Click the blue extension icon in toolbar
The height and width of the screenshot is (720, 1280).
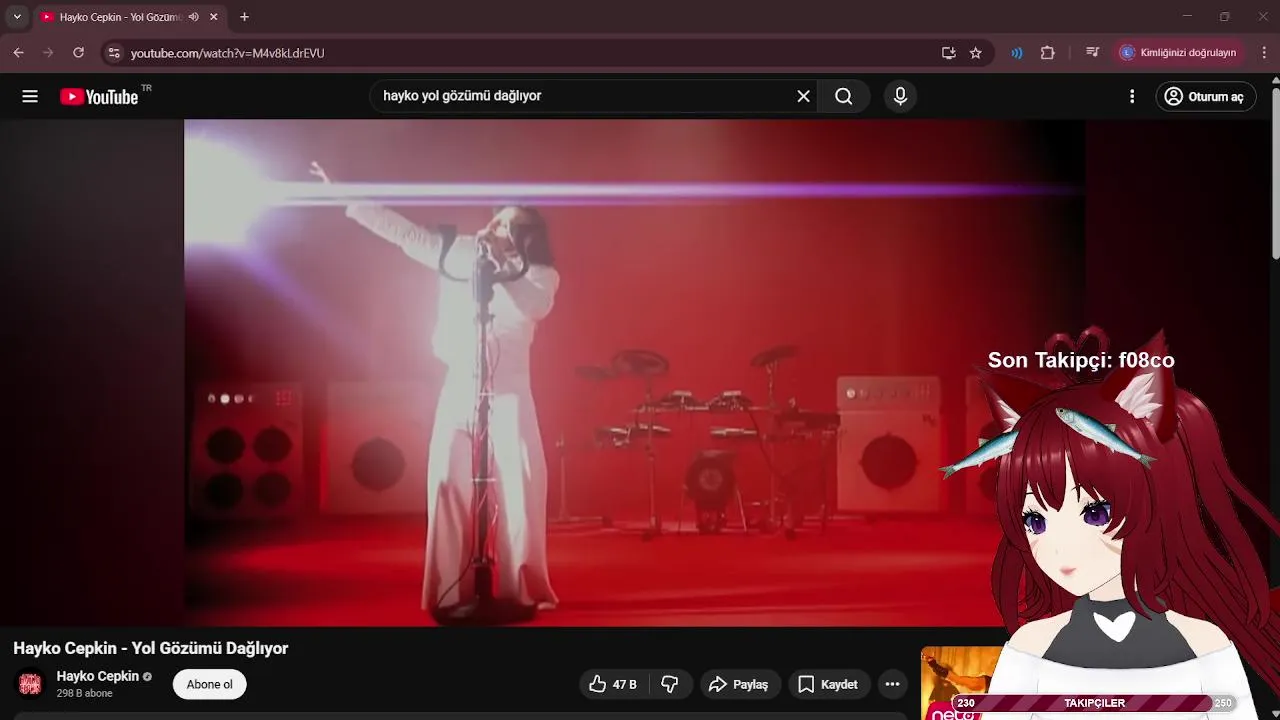[x=1017, y=53]
